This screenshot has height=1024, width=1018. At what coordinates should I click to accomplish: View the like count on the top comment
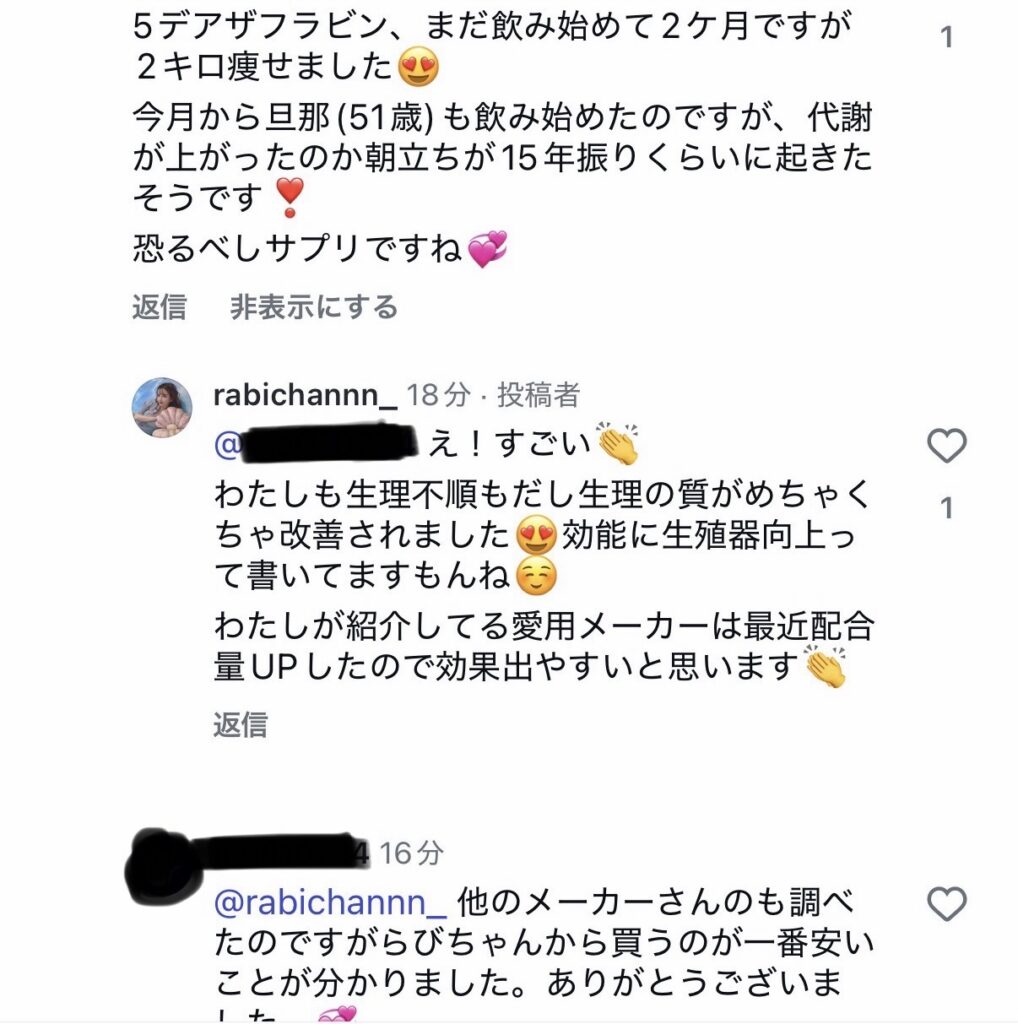tap(947, 39)
